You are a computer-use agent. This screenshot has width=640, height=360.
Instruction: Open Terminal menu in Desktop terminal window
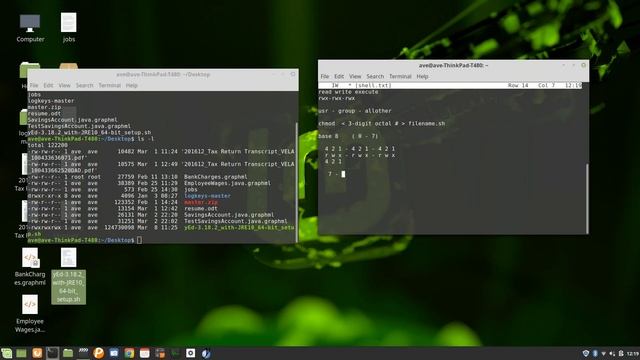pyautogui.click(x=109, y=86)
